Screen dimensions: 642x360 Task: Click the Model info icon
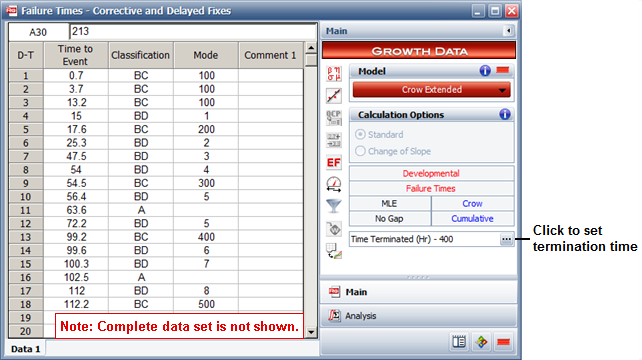pos(485,71)
